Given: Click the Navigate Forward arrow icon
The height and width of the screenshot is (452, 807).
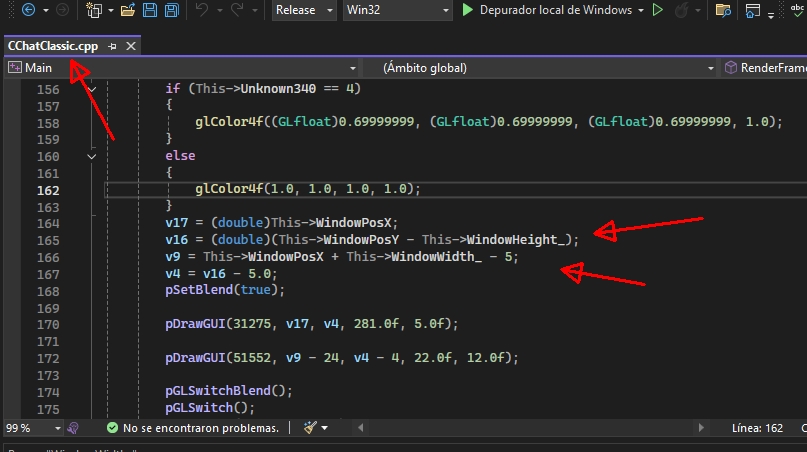Looking at the screenshot, I should click(62, 10).
